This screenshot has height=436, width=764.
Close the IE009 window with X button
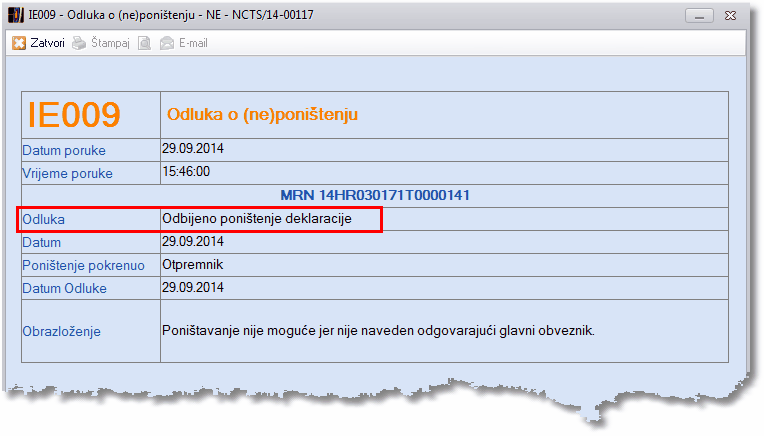(730, 16)
